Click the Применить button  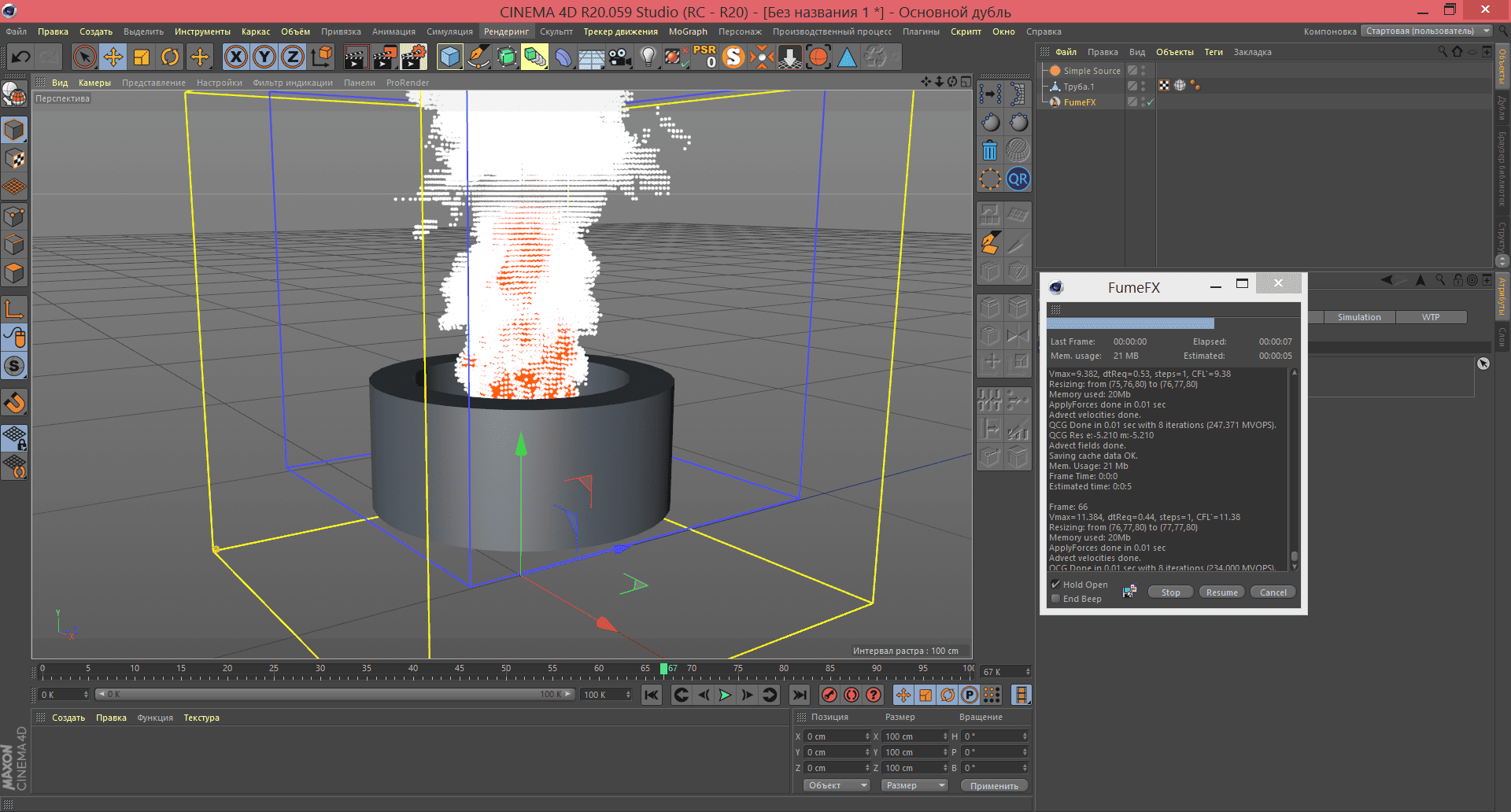pyautogui.click(x=994, y=786)
